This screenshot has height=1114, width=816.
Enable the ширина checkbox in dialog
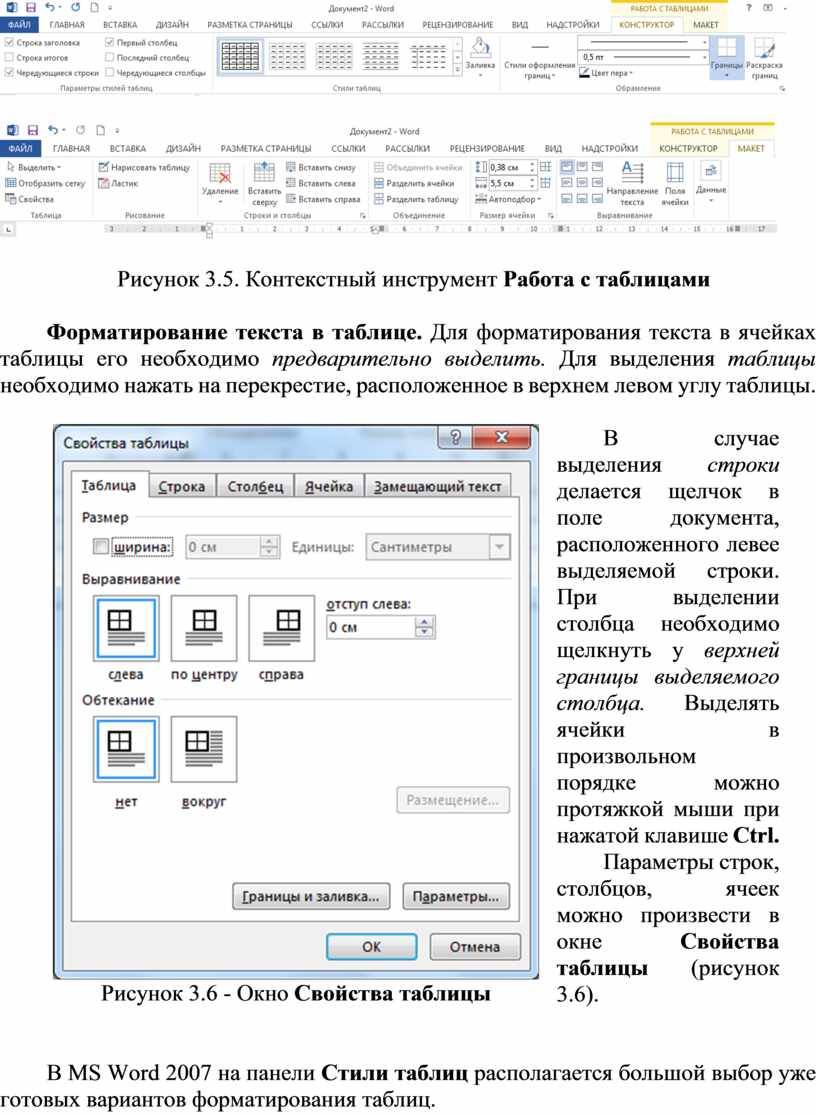[101, 546]
